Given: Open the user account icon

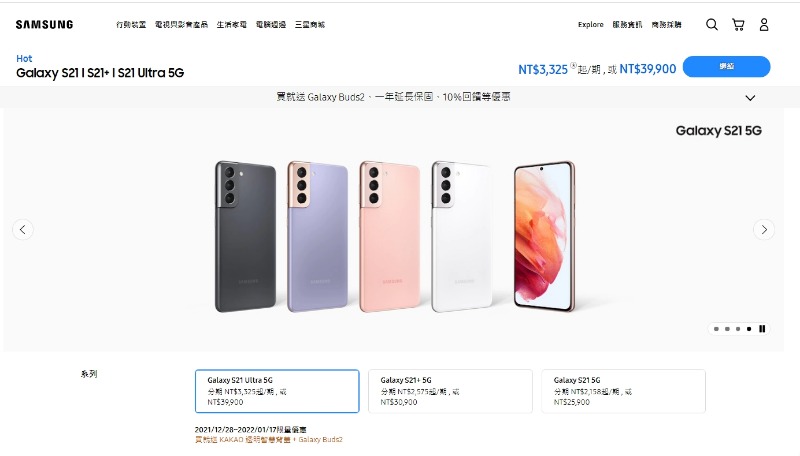Looking at the screenshot, I should [764, 24].
